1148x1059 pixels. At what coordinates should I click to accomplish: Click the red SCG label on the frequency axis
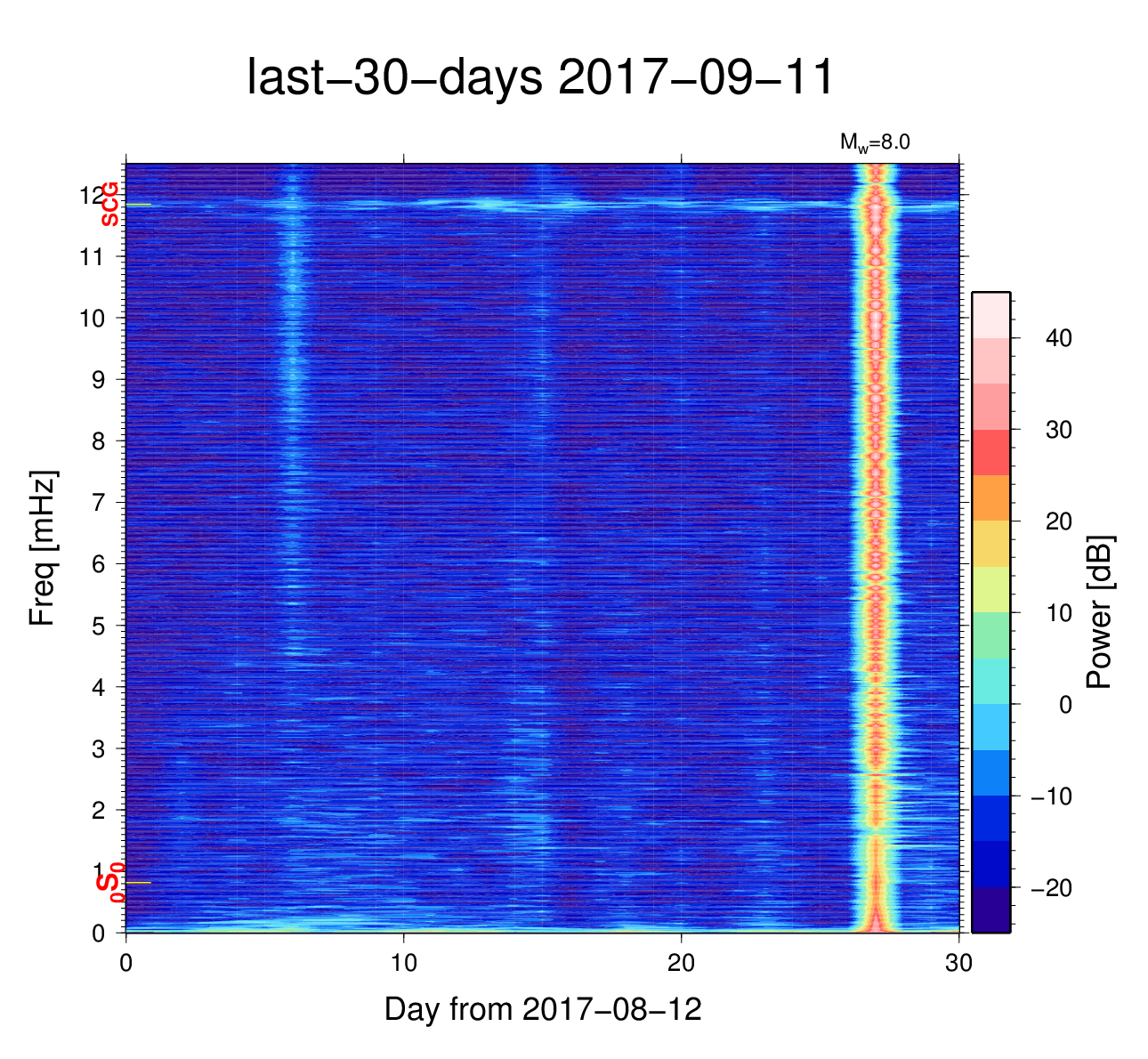pyautogui.click(x=109, y=205)
